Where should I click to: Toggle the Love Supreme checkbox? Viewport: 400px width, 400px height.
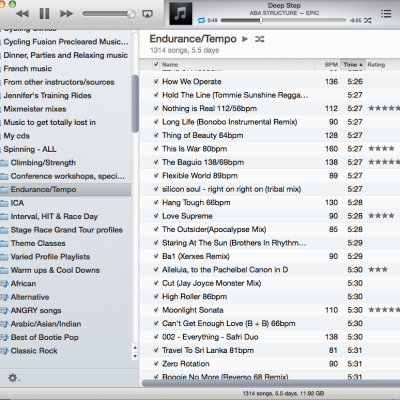point(156,216)
